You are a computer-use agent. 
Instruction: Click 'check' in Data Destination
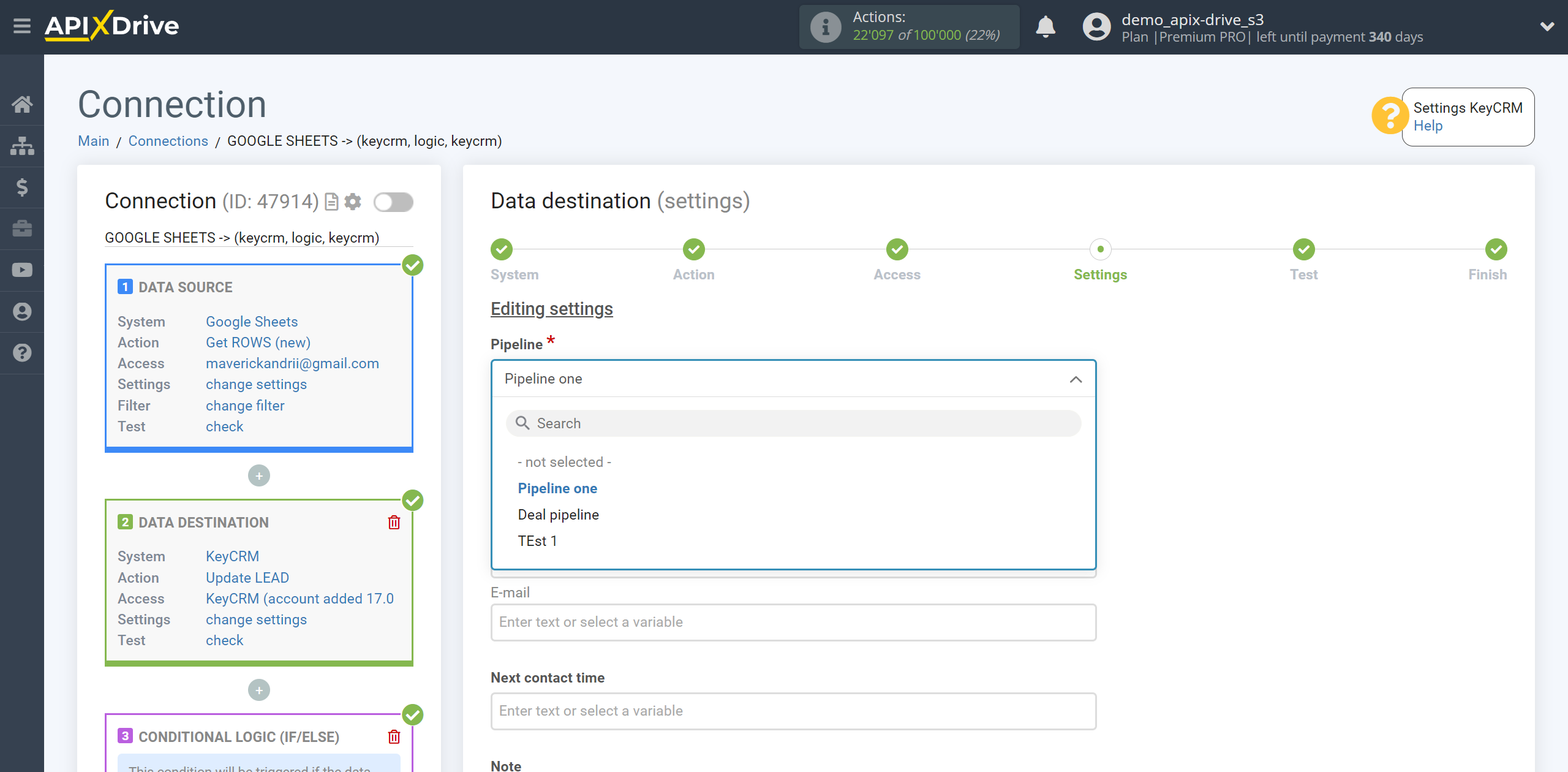pyautogui.click(x=224, y=640)
